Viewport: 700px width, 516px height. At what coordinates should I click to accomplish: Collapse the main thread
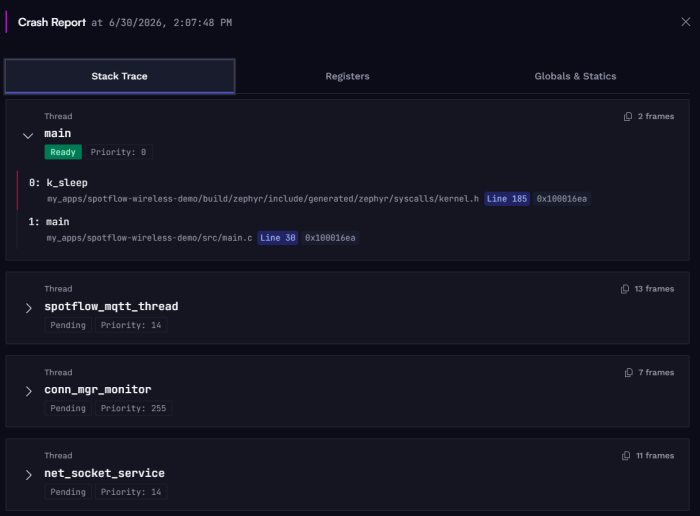pyautogui.click(x=28, y=136)
